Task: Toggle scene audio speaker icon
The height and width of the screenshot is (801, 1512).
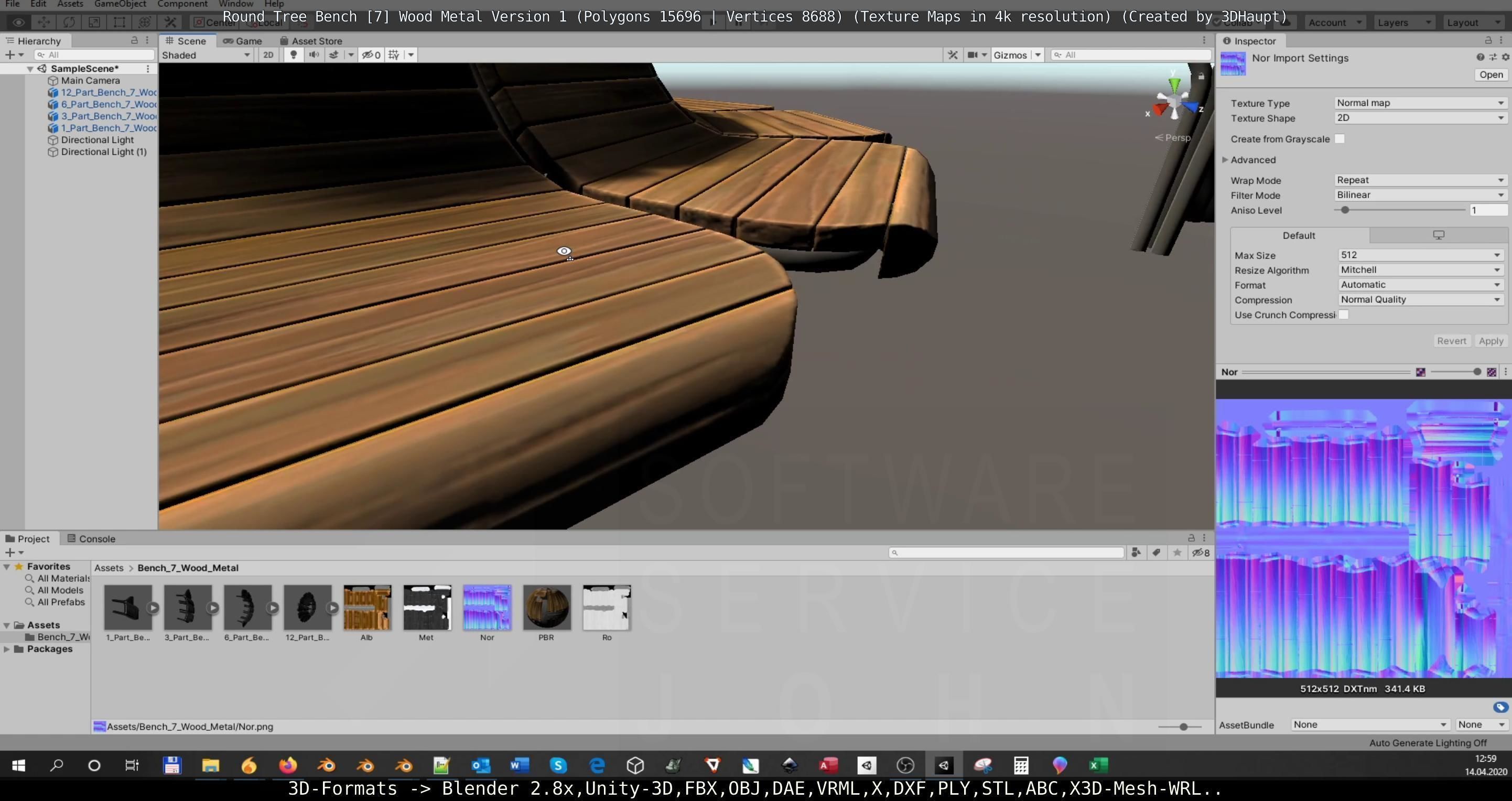Action: point(314,55)
